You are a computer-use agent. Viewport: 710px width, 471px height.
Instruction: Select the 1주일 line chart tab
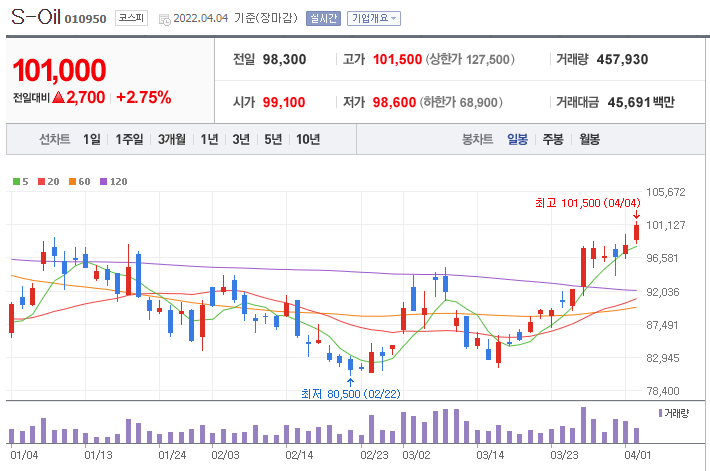(x=129, y=139)
